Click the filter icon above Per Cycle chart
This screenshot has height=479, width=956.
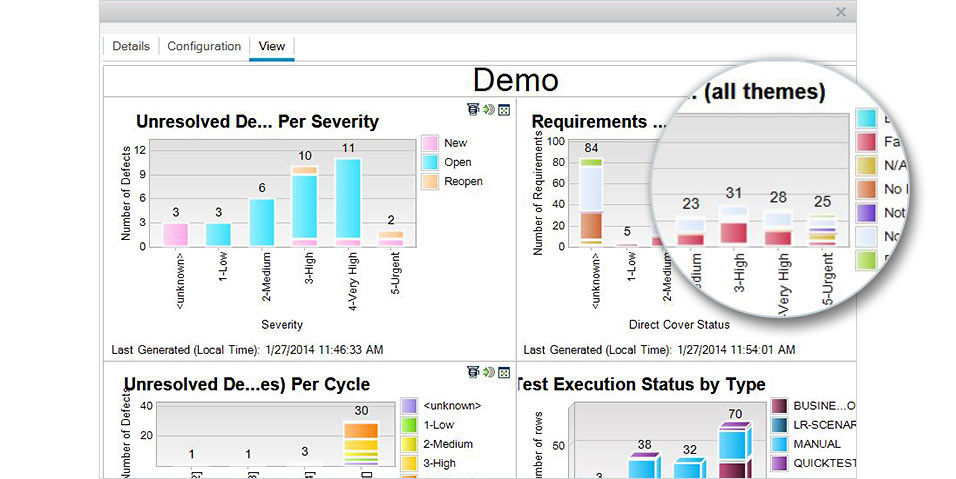pyautogui.click(x=473, y=372)
